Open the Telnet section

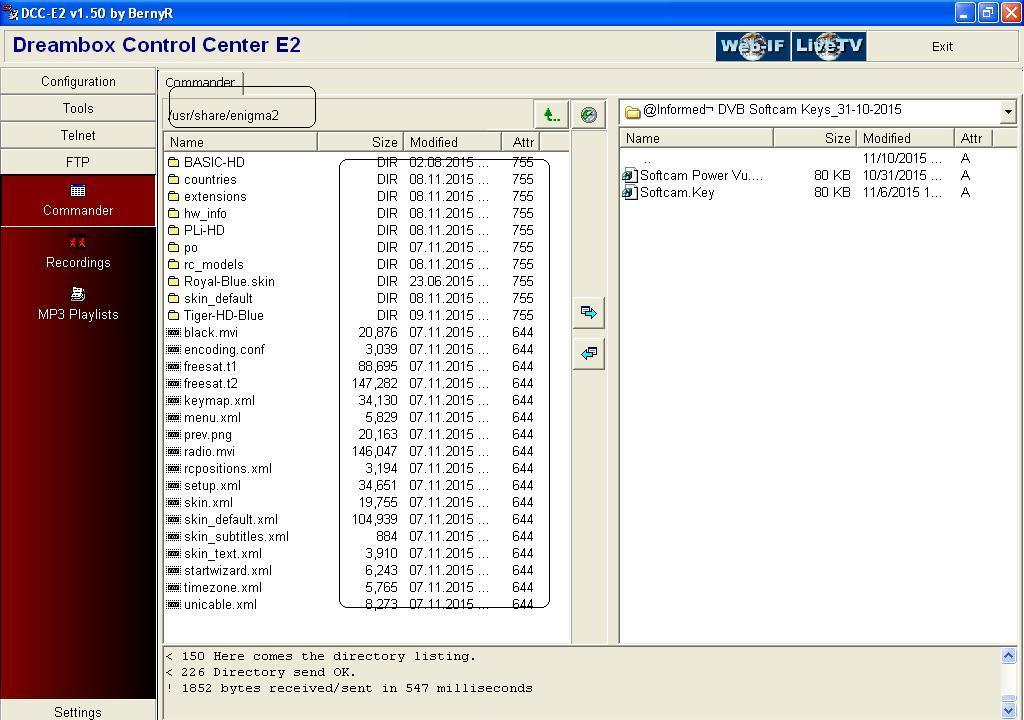coord(78,135)
